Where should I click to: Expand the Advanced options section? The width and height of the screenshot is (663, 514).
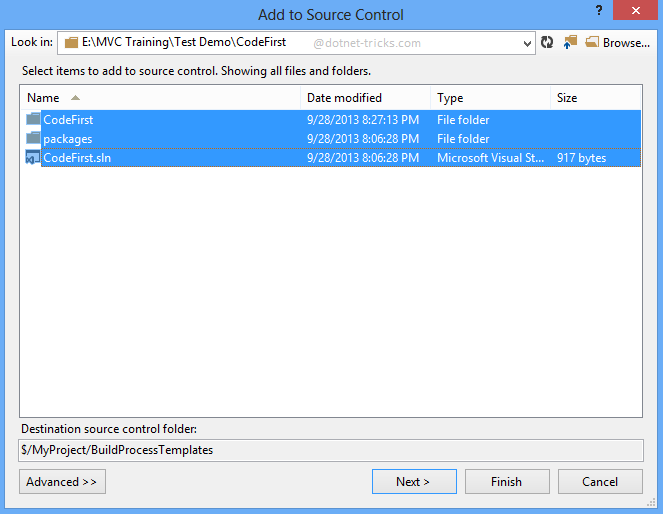coord(62,481)
